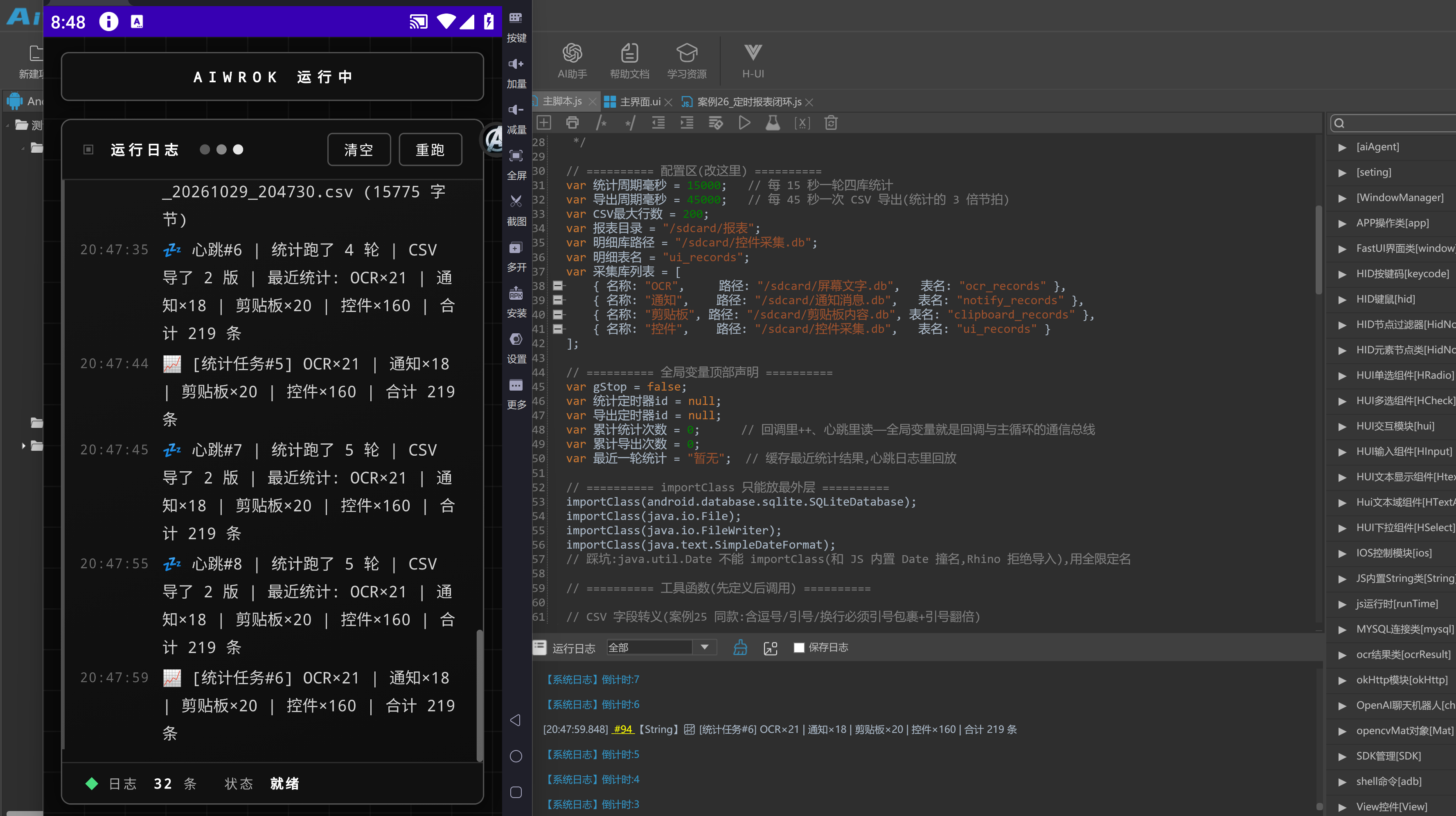
Task: Click the #94 link in run log
Action: [623, 730]
